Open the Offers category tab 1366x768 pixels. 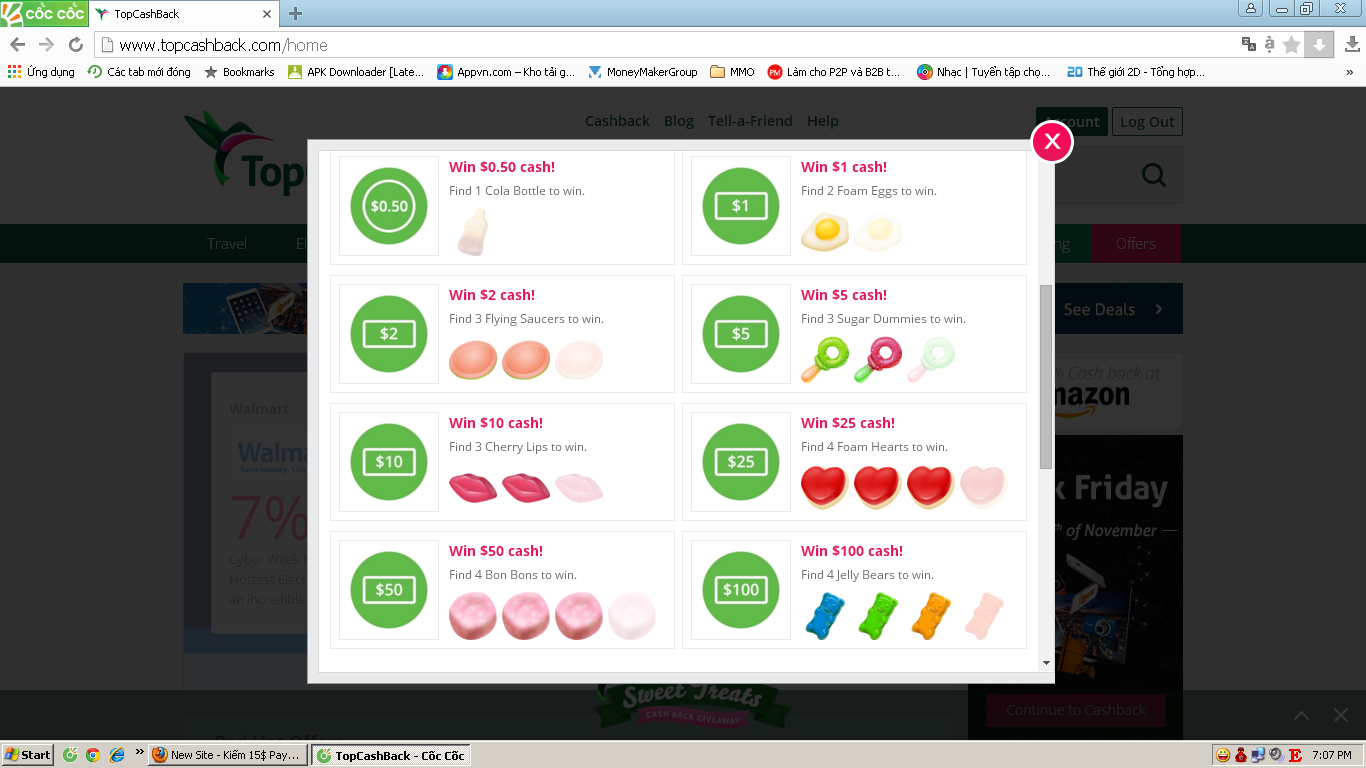tap(1136, 244)
